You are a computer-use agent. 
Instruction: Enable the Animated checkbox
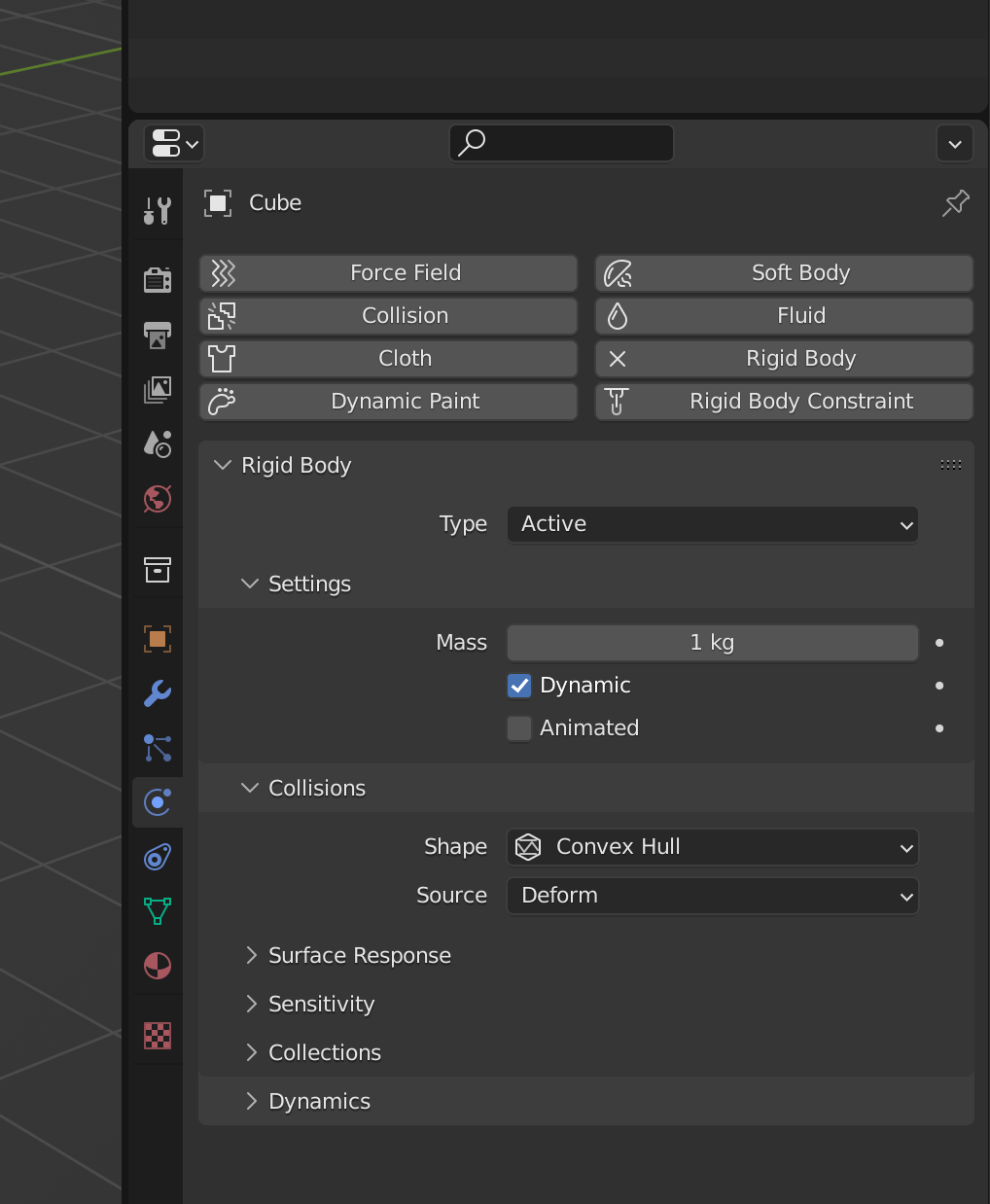click(518, 727)
